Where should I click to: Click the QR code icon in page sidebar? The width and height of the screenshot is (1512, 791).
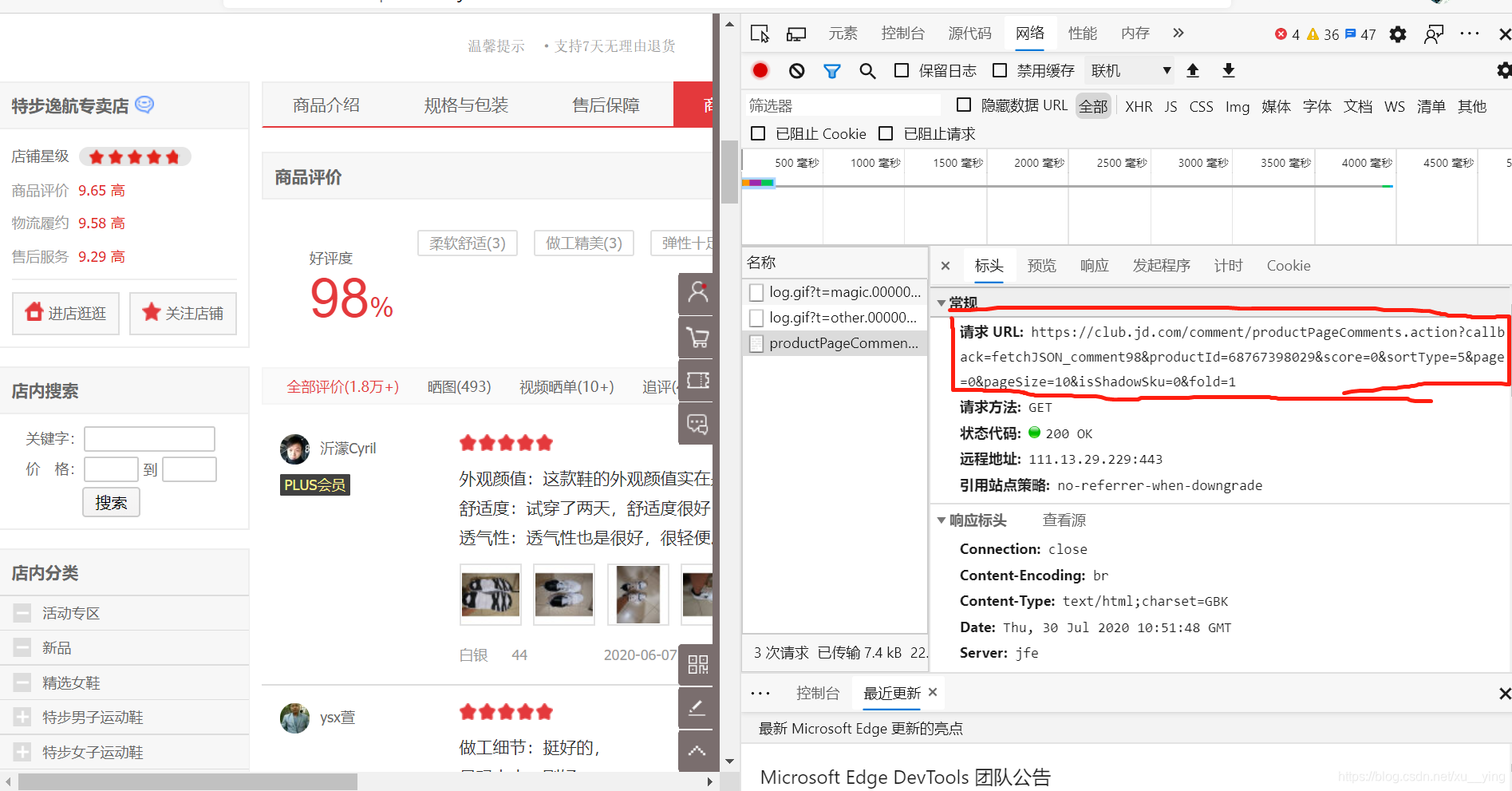point(698,664)
